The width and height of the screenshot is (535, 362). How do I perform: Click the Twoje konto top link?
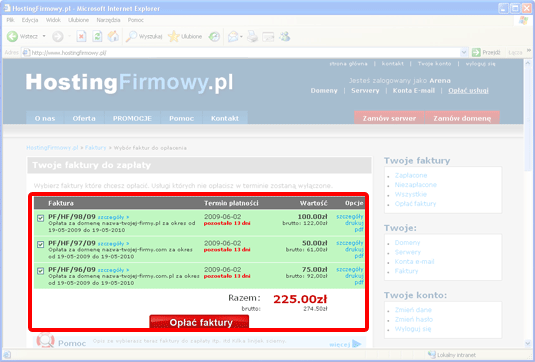tap(434, 64)
